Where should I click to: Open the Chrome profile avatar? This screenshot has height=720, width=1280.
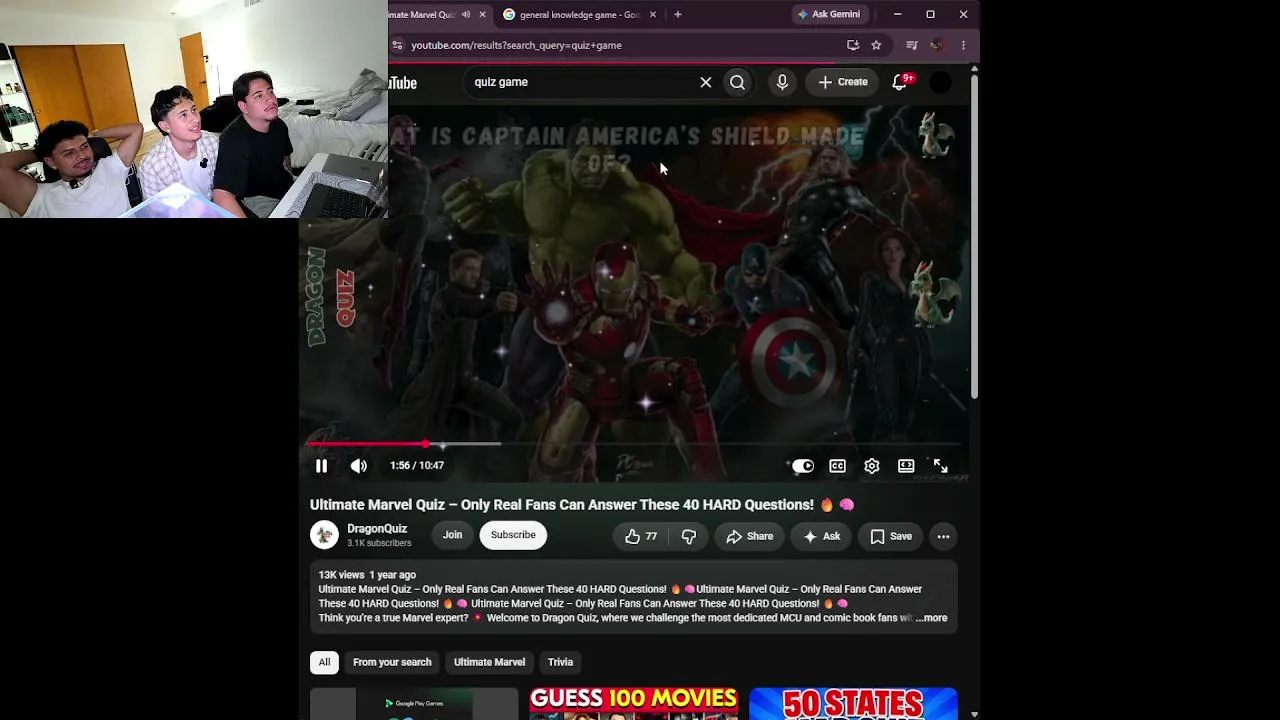[x=936, y=45]
